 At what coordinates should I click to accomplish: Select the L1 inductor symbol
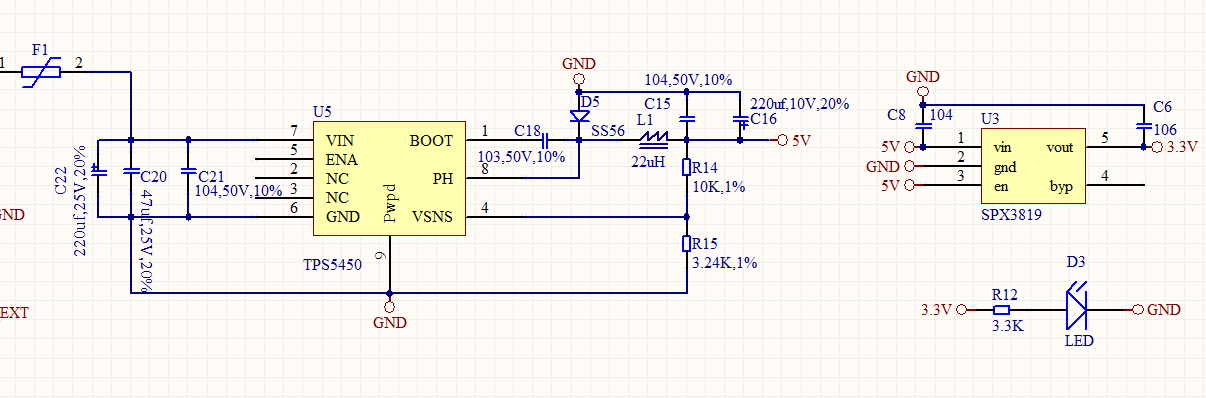(653, 141)
